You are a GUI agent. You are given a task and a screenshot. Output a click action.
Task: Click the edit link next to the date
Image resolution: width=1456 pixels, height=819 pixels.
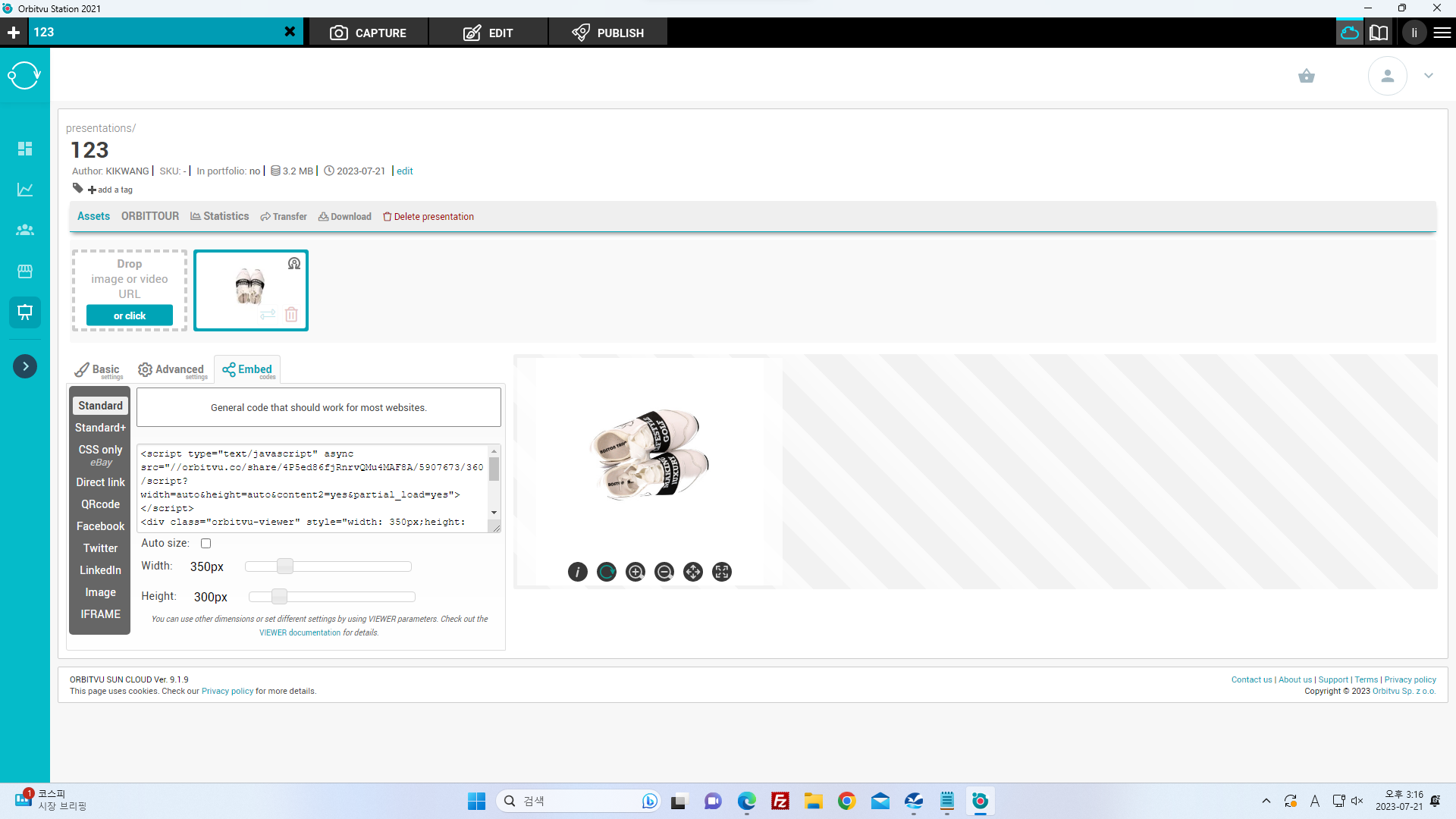pos(405,171)
